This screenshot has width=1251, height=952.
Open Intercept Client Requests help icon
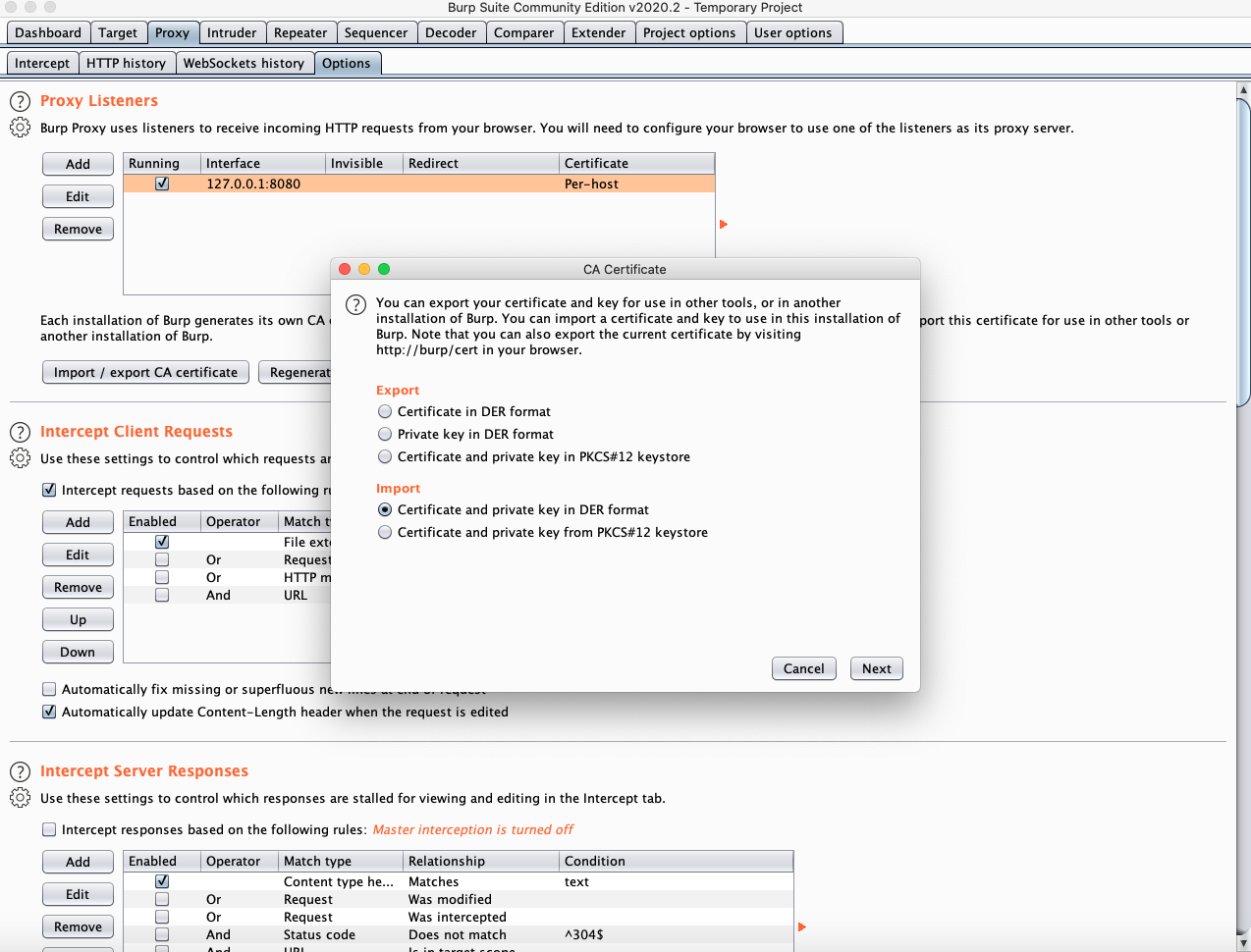coord(20,432)
